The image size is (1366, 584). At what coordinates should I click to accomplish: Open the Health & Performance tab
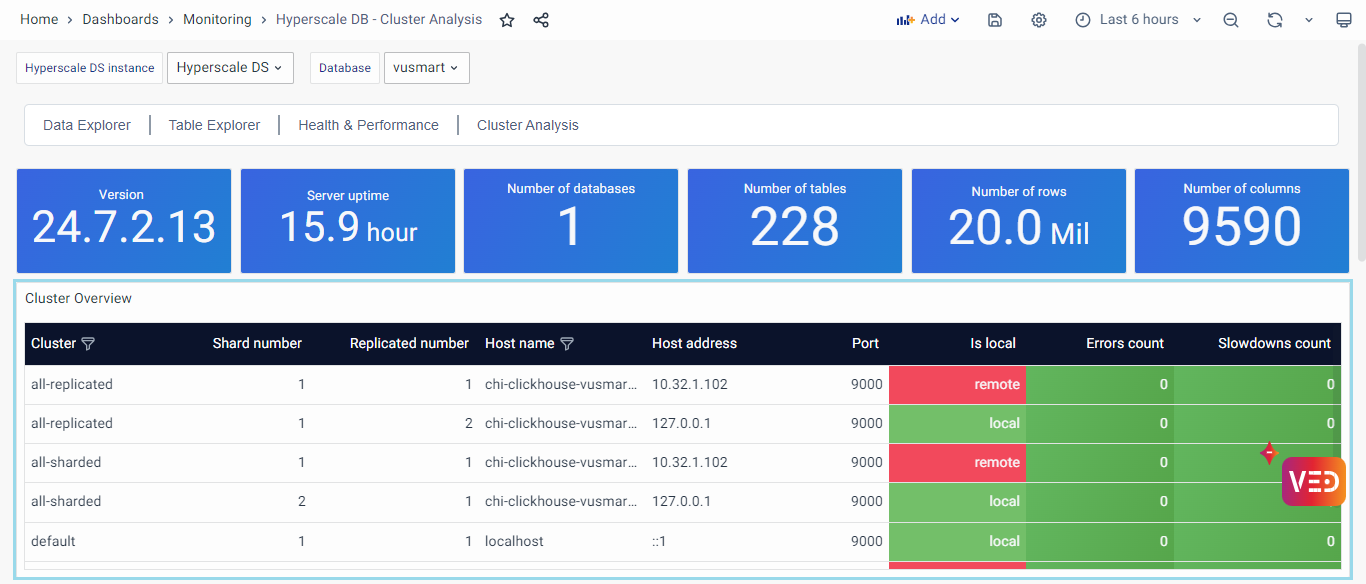(368, 125)
